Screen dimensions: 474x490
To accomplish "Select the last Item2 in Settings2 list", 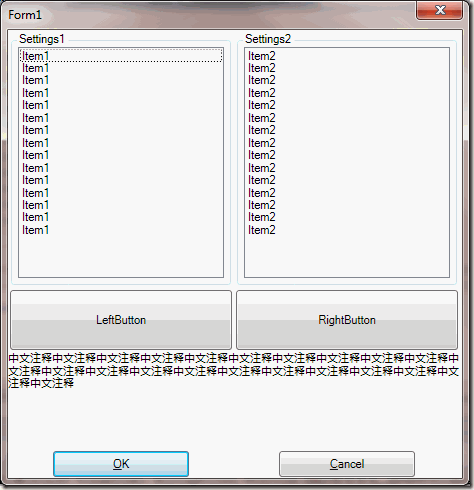I will click(x=347, y=230).
